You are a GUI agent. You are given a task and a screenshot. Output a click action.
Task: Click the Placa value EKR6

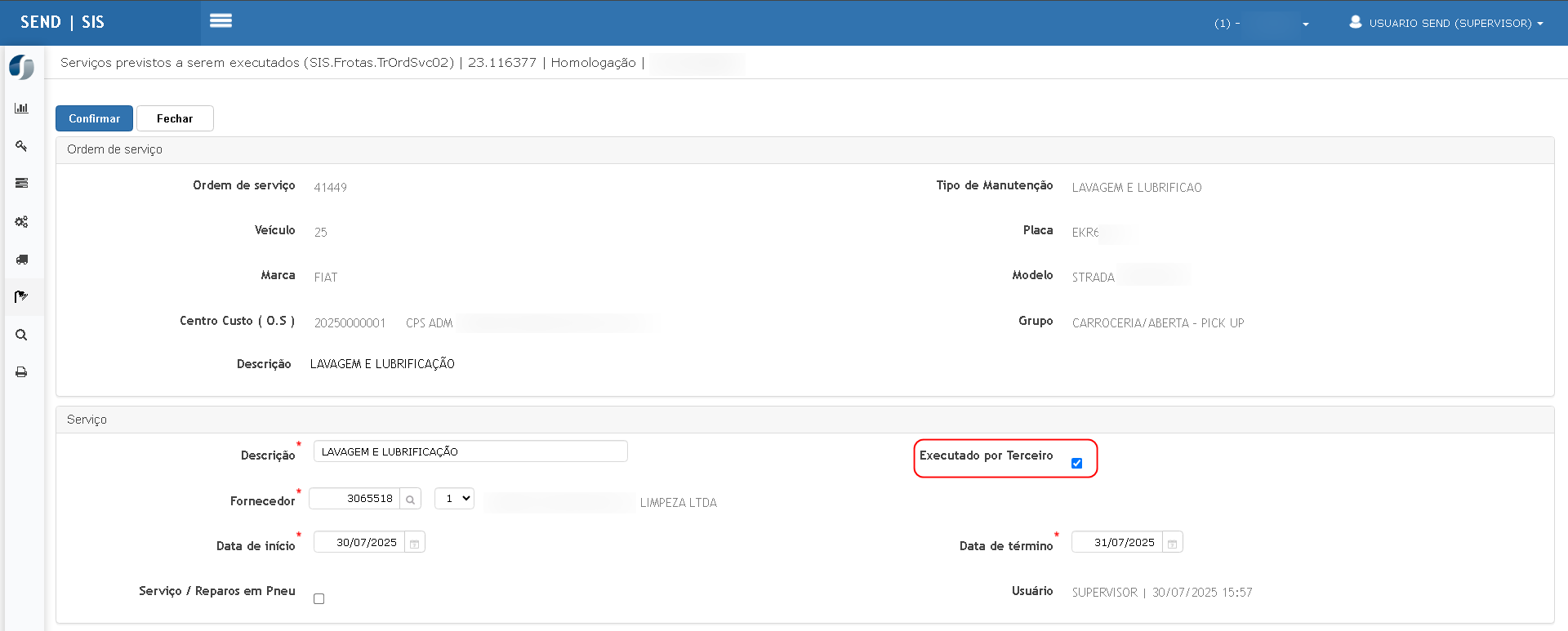(x=1085, y=233)
